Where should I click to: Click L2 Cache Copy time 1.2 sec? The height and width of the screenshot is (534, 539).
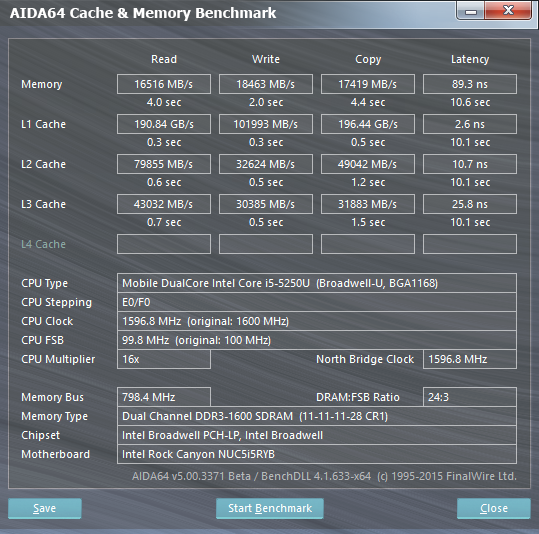[368, 182]
